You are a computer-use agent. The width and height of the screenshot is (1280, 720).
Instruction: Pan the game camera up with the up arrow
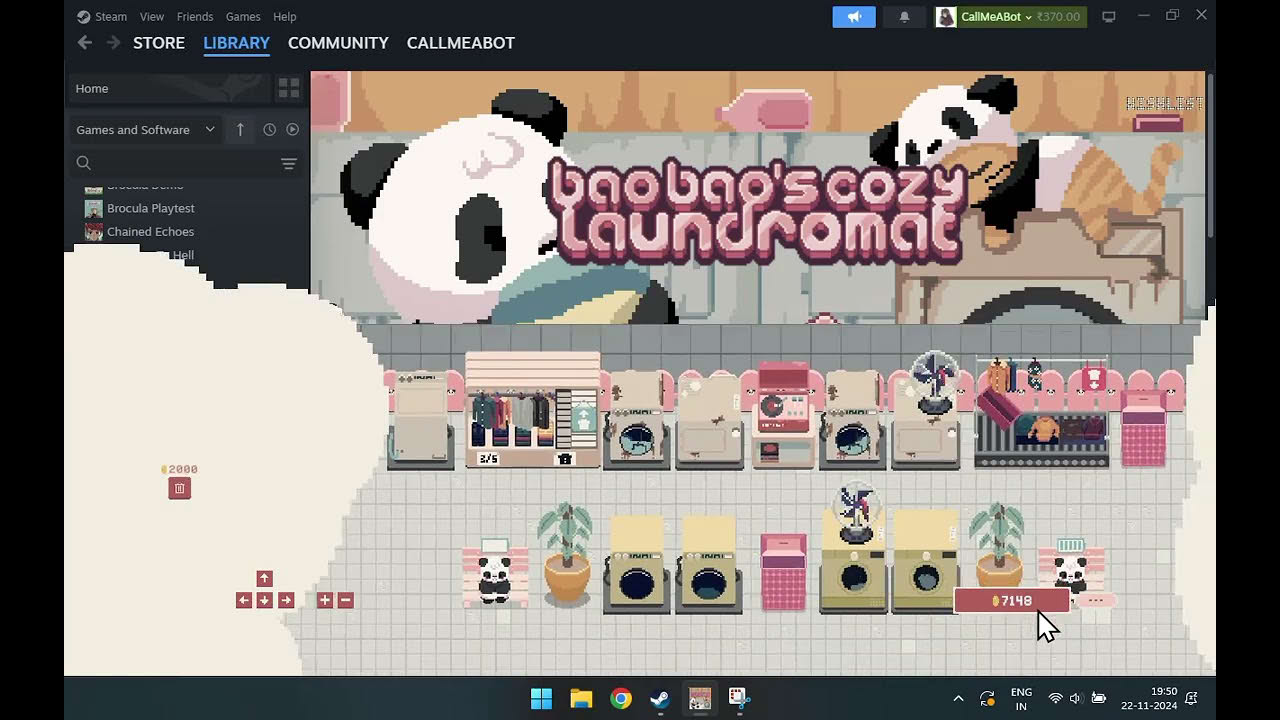pyautogui.click(x=264, y=579)
